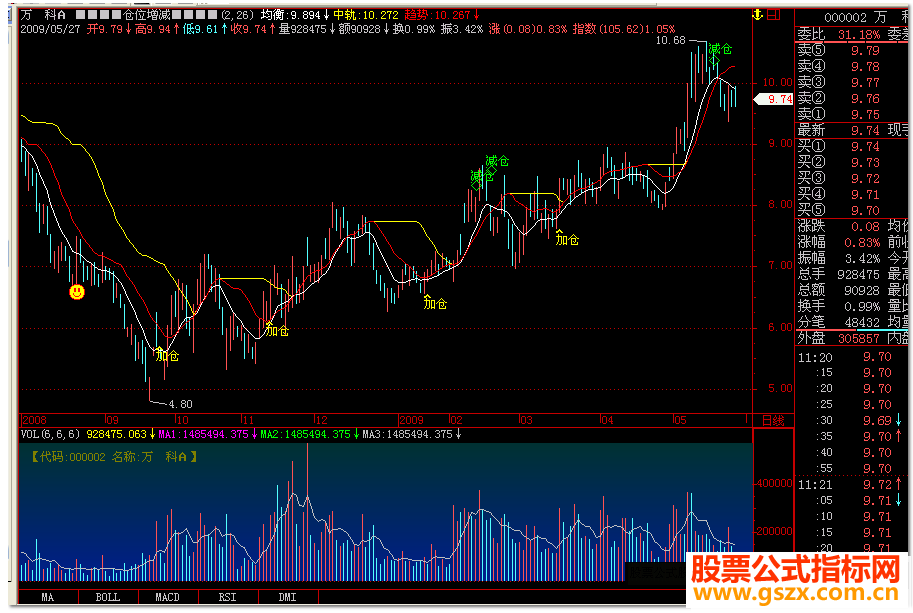This screenshot has height=613, width=913.
Task: Click the 加仓 signal marker in January 2009
Action: pos(435,302)
